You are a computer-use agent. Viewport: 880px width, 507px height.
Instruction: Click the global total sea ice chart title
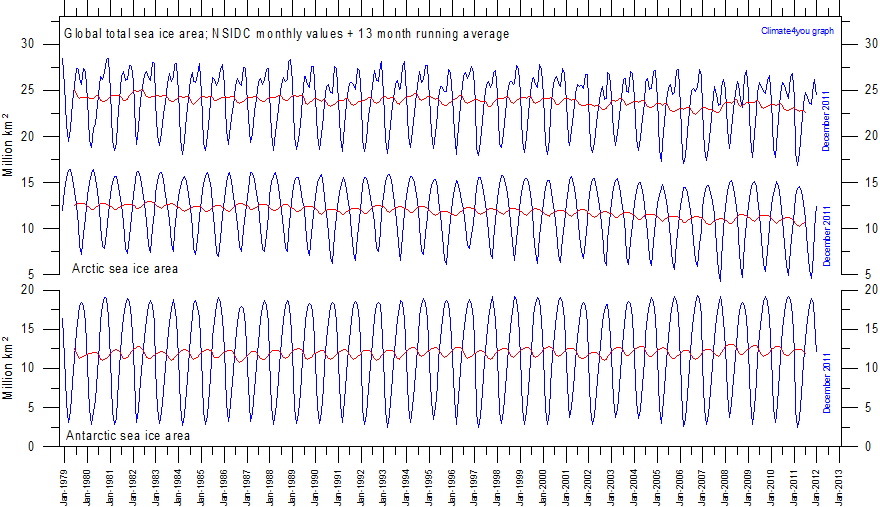[x=286, y=34]
